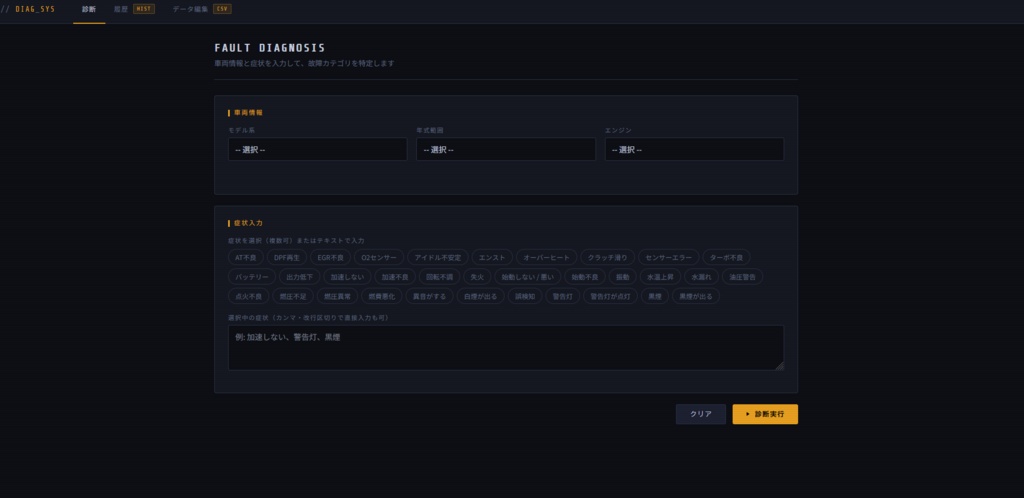The height and width of the screenshot is (498, 1024).
Task: Select the O2センサー symptom chip
Action: point(379,258)
